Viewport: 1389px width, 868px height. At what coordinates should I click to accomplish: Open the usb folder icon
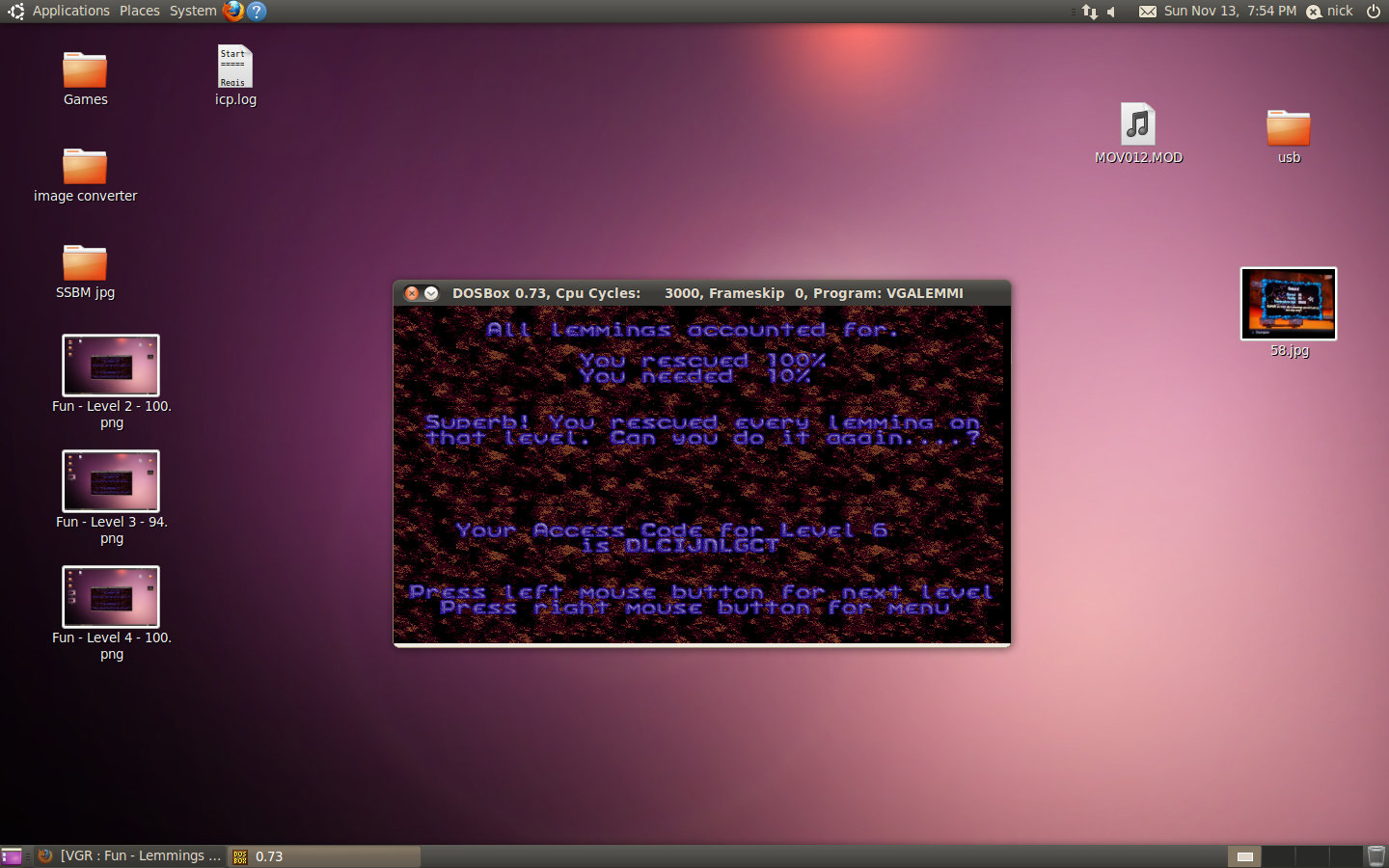(x=1288, y=128)
